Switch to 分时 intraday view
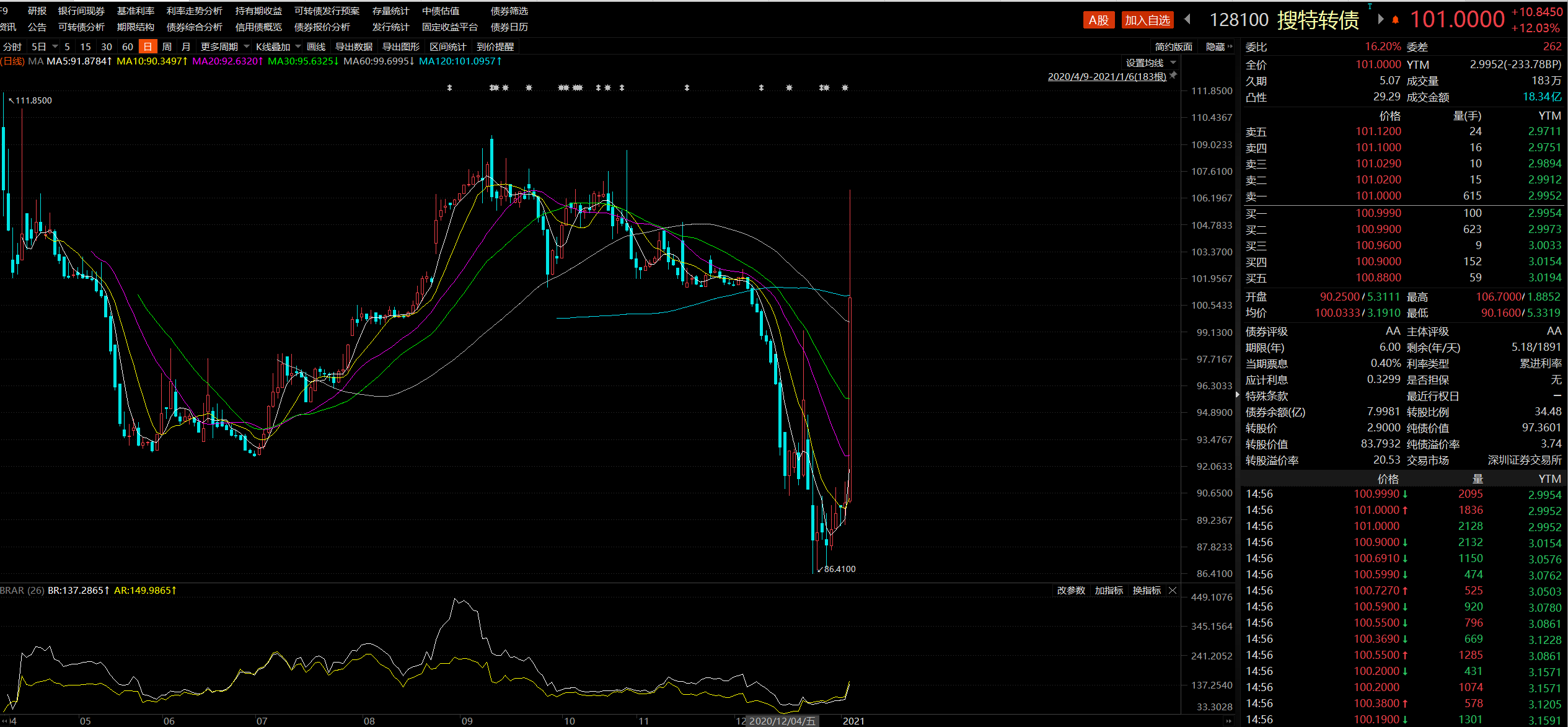1568x727 pixels. pyautogui.click(x=12, y=46)
